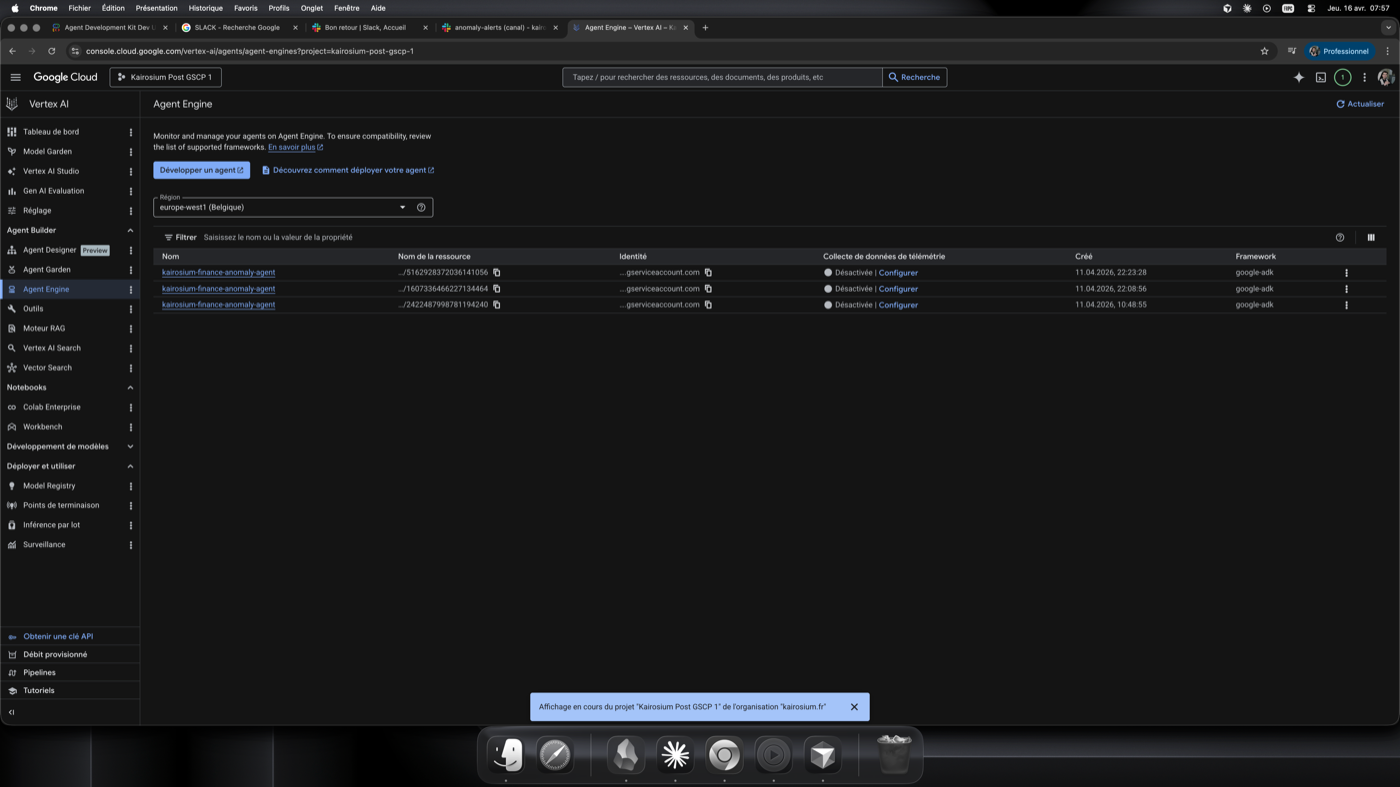Open Tutoriels in the bottom sidebar
Screen dimensions: 1400x787
39,691
